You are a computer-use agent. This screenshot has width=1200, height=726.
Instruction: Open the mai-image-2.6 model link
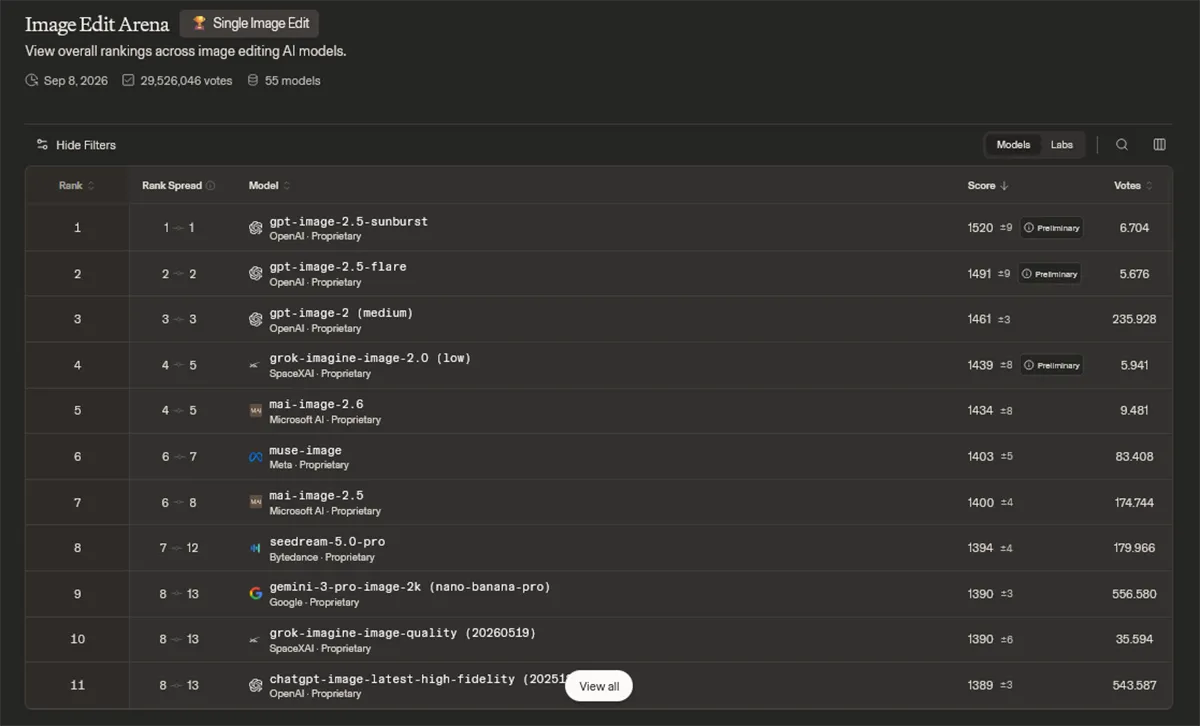(316, 404)
